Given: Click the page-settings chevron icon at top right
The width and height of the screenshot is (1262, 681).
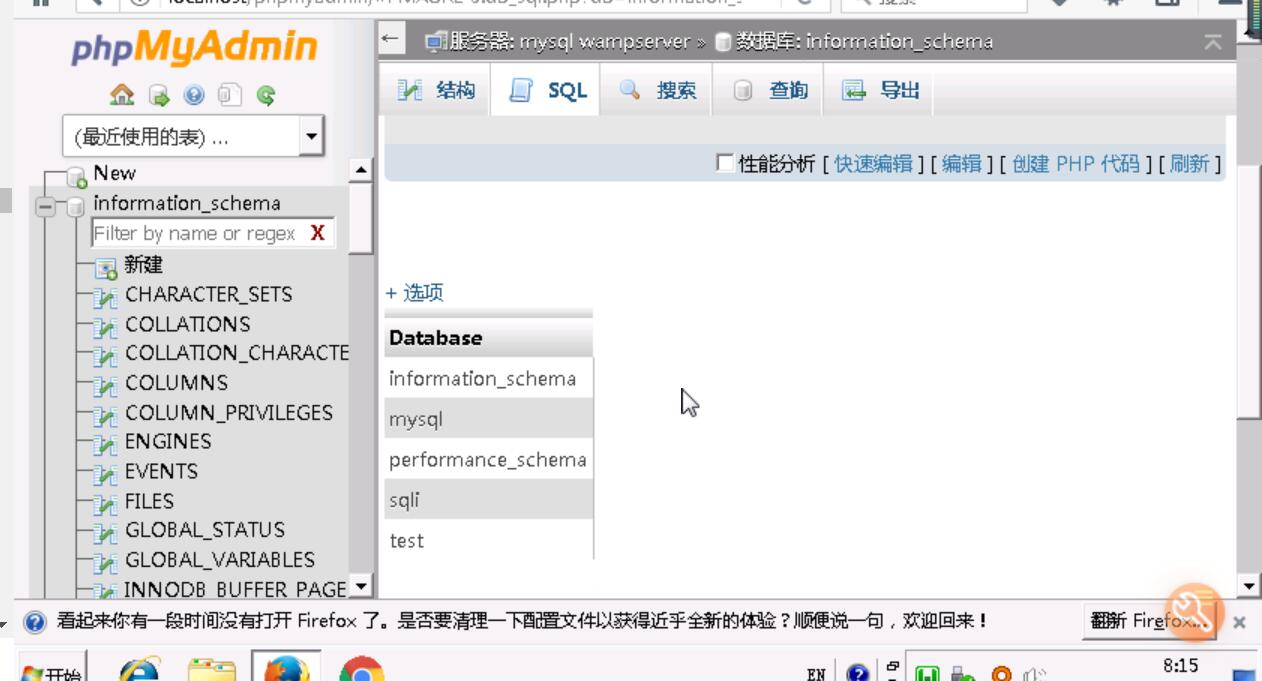Looking at the screenshot, I should point(1212,42).
